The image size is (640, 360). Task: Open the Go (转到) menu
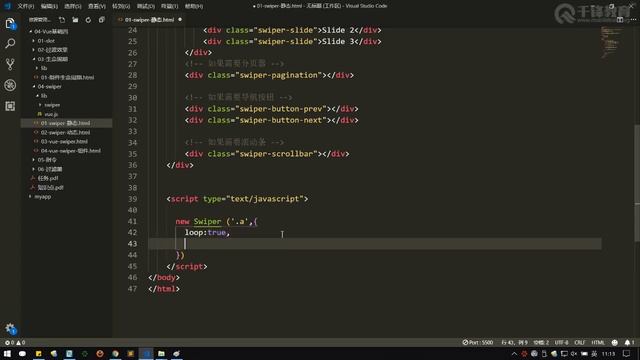tap(121, 6)
